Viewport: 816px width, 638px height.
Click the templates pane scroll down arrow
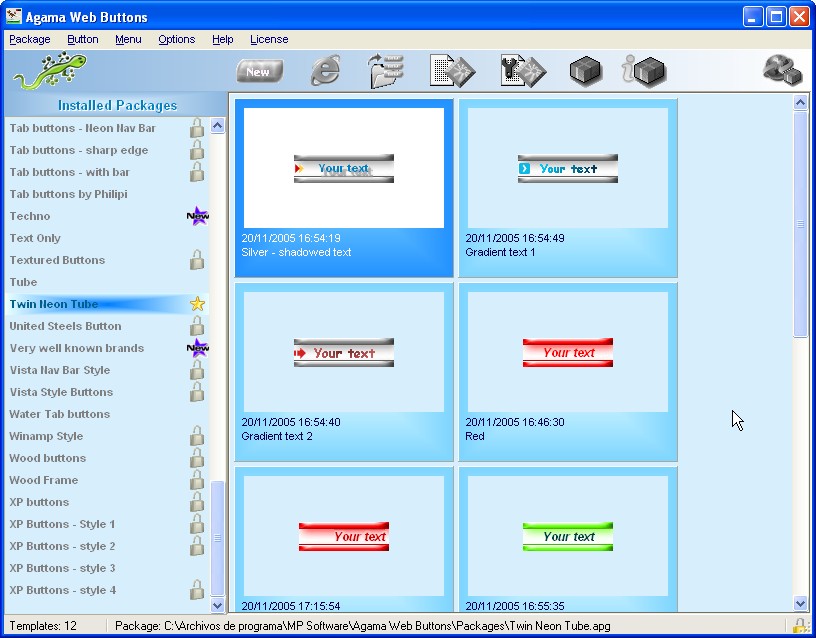800,604
